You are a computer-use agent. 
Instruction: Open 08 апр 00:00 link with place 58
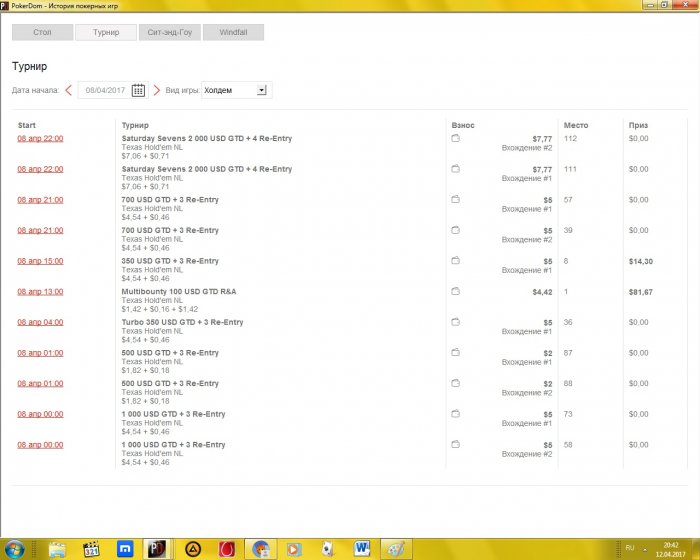pyautogui.click(x=40, y=445)
